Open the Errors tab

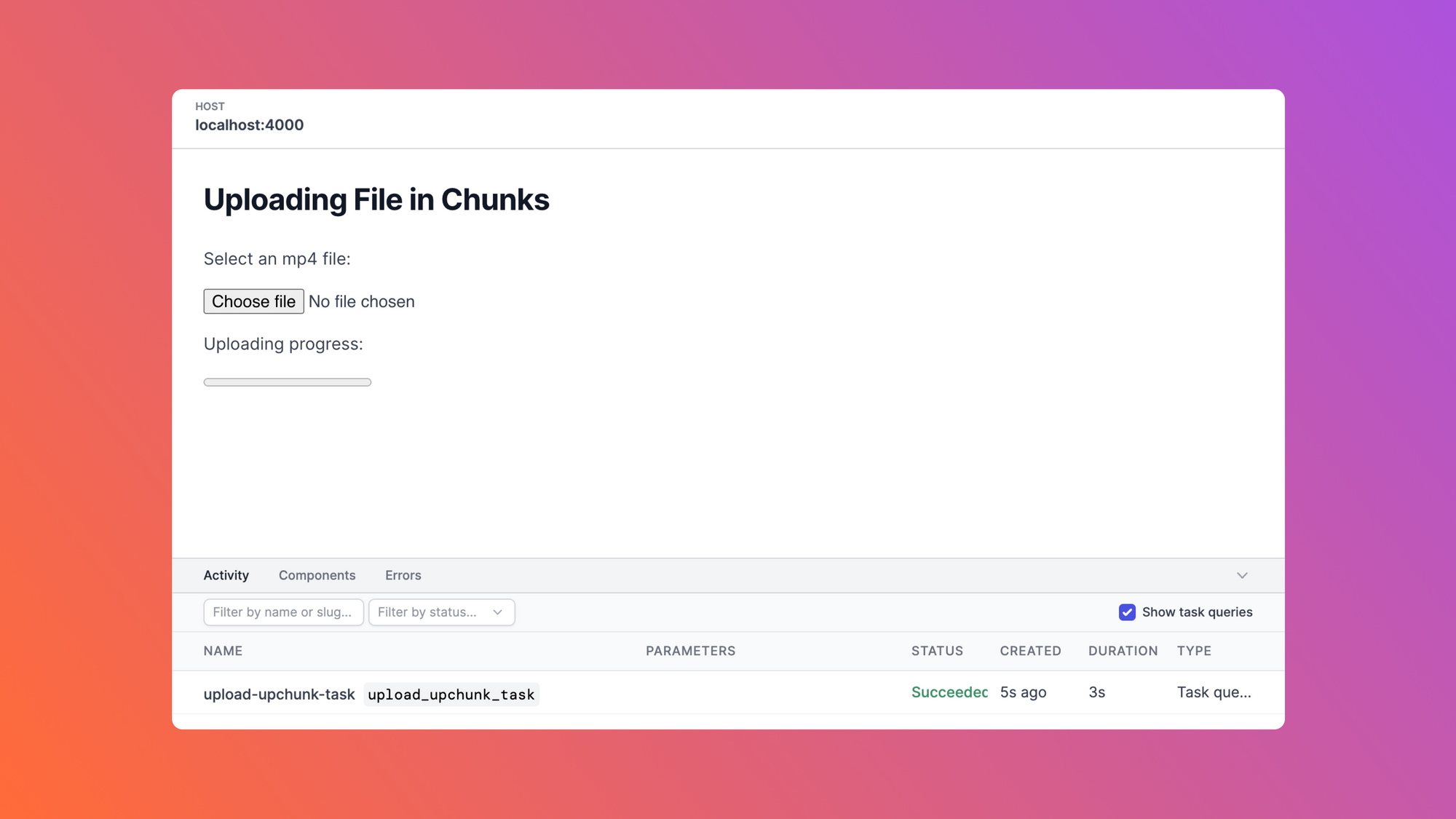pos(403,575)
